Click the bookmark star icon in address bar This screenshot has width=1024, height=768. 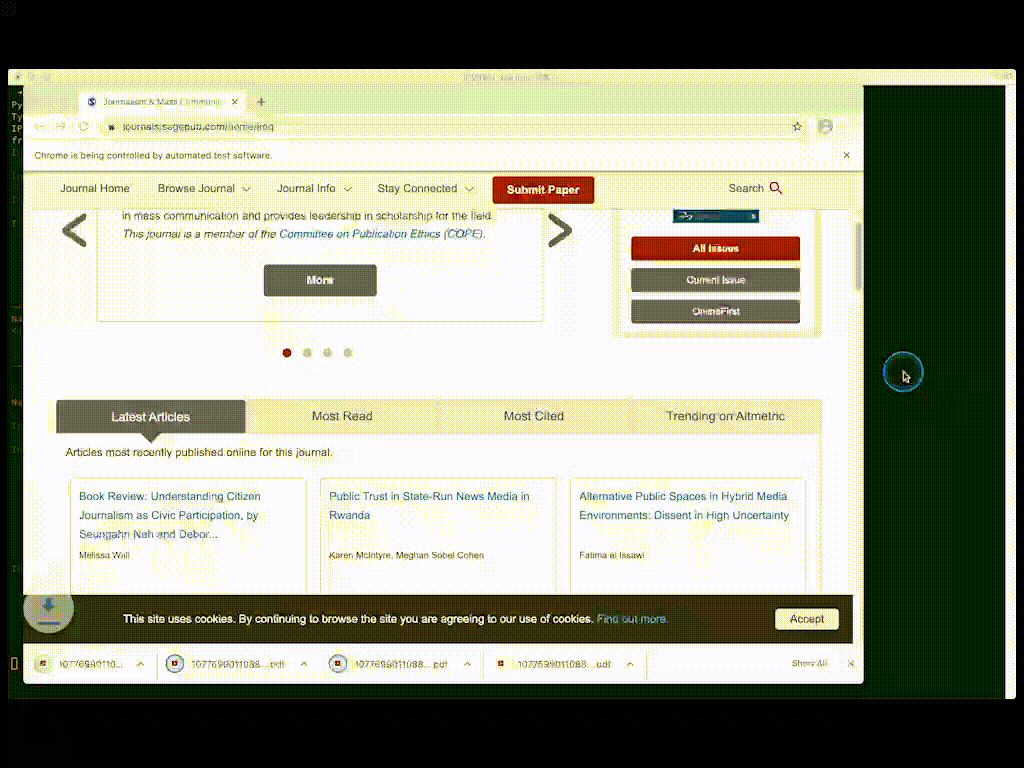tap(797, 127)
